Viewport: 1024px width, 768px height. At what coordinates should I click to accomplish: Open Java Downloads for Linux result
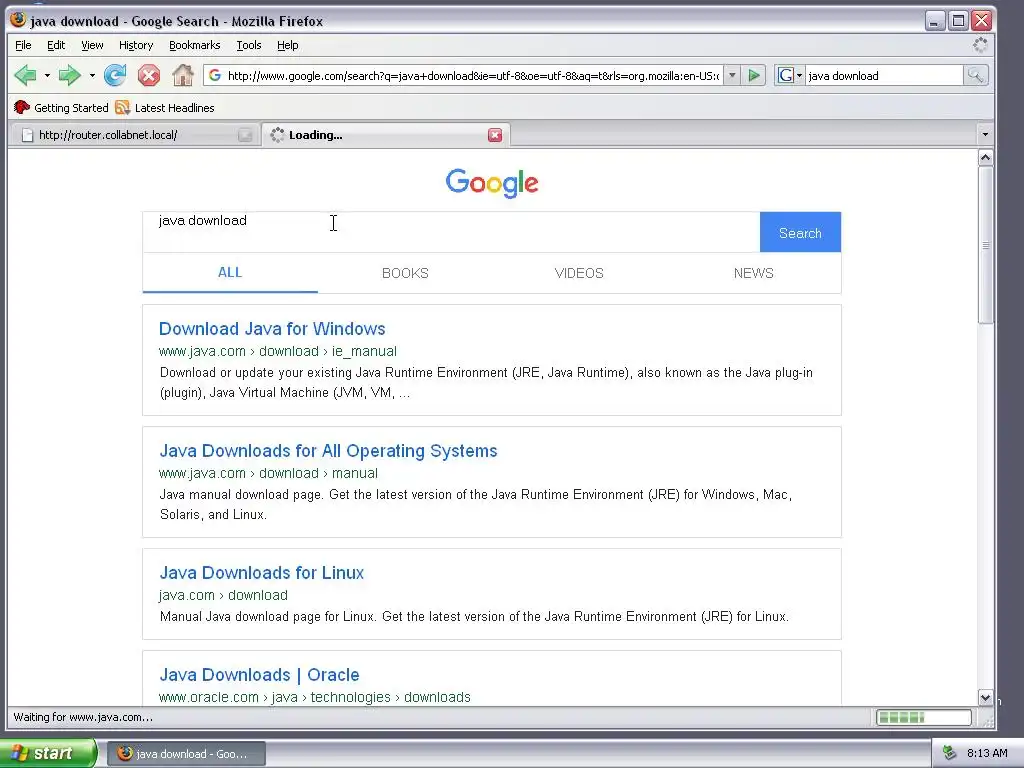(262, 573)
